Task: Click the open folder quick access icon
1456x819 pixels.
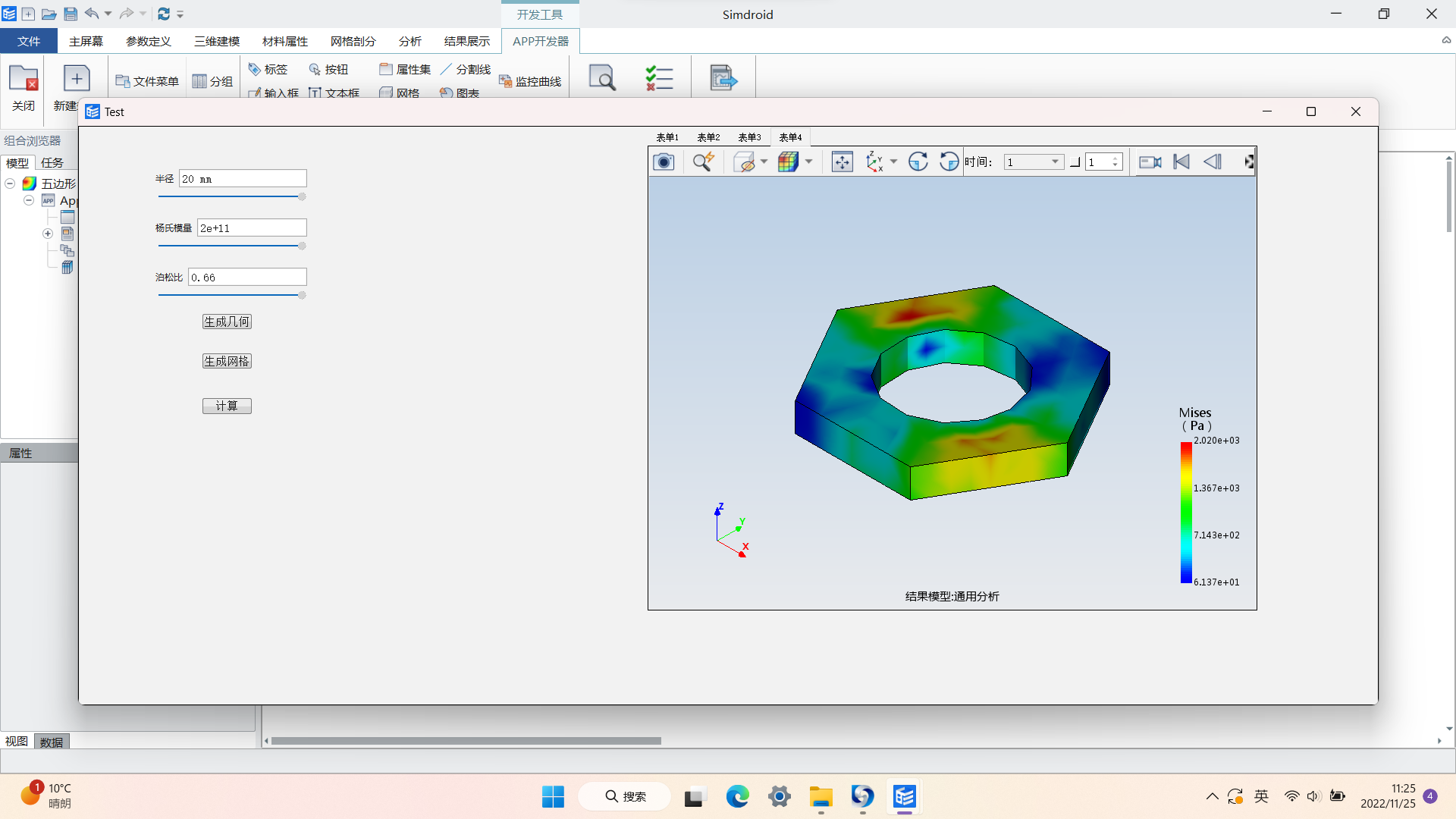Action: point(49,14)
